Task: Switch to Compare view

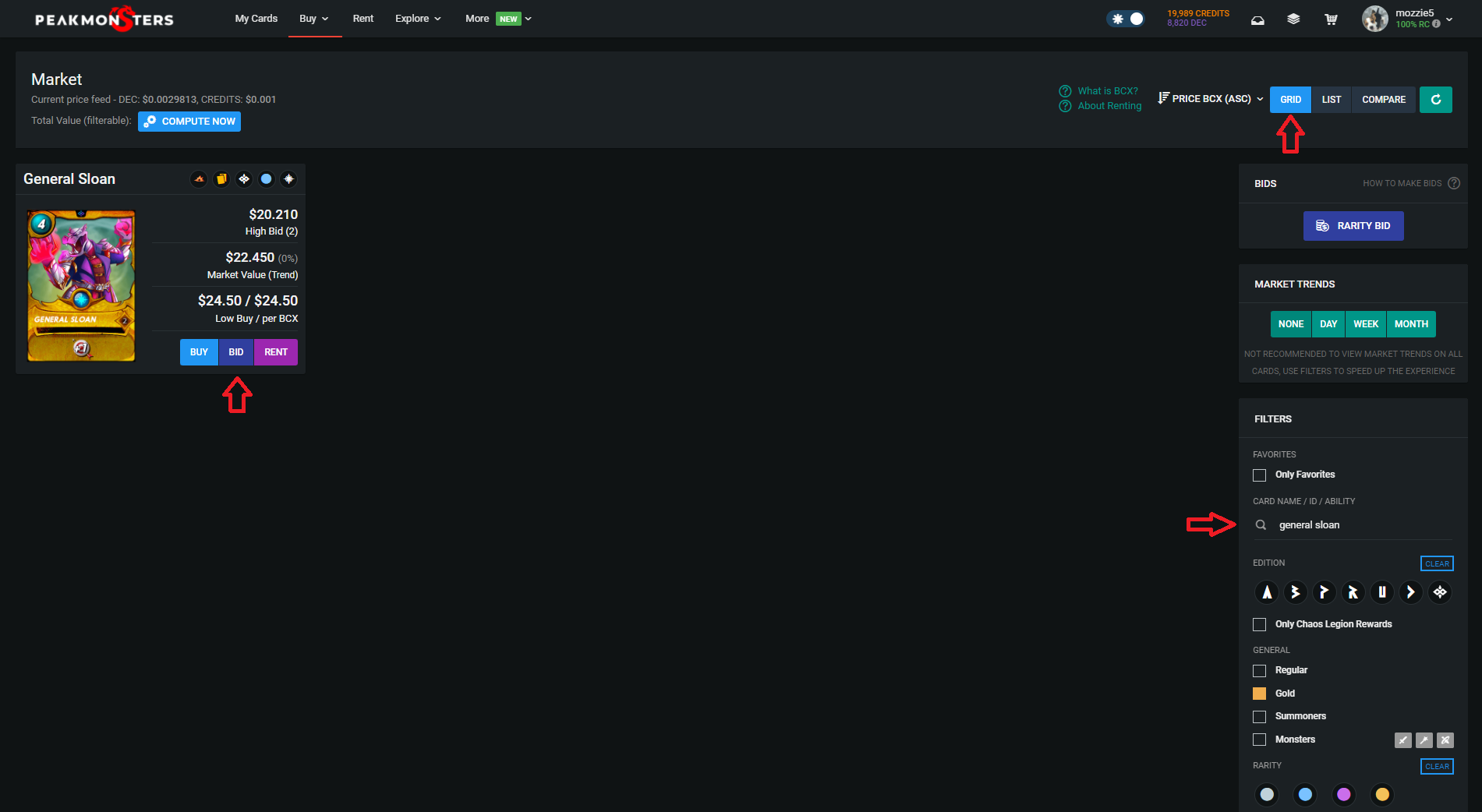Action: pyautogui.click(x=1384, y=100)
